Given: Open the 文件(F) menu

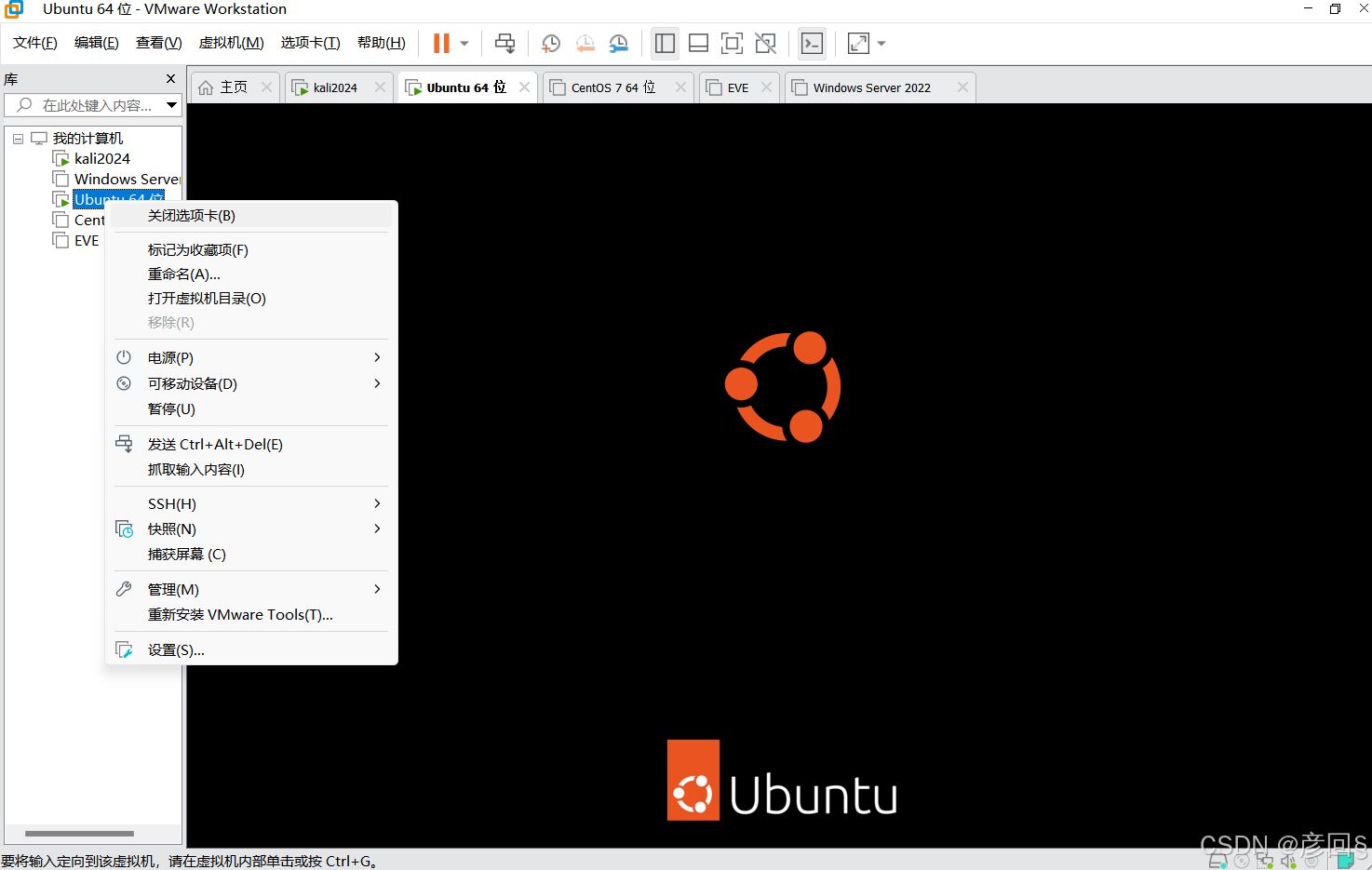Looking at the screenshot, I should 35,43.
